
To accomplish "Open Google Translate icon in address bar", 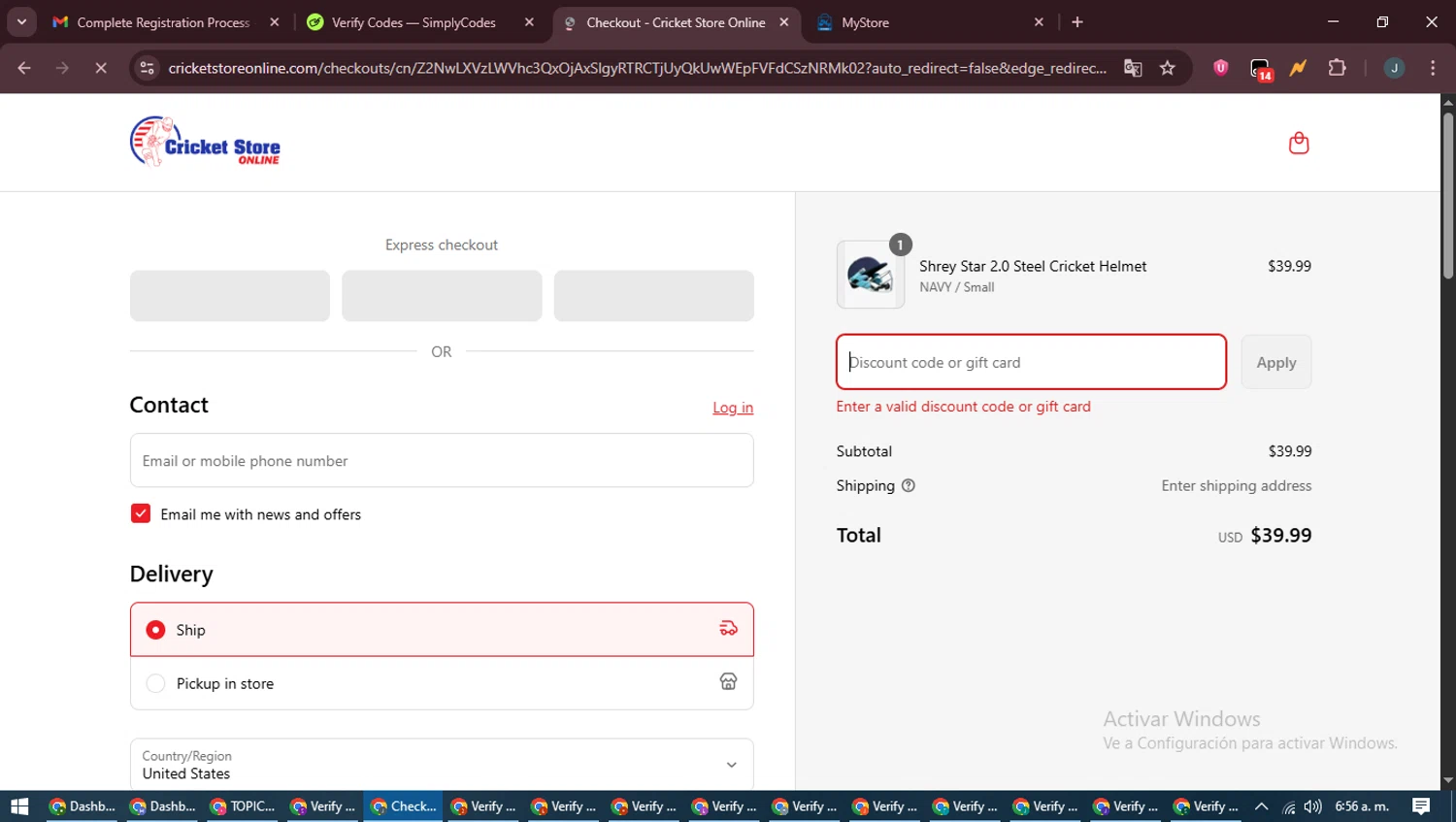I will pyautogui.click(x=1133, y=68).
